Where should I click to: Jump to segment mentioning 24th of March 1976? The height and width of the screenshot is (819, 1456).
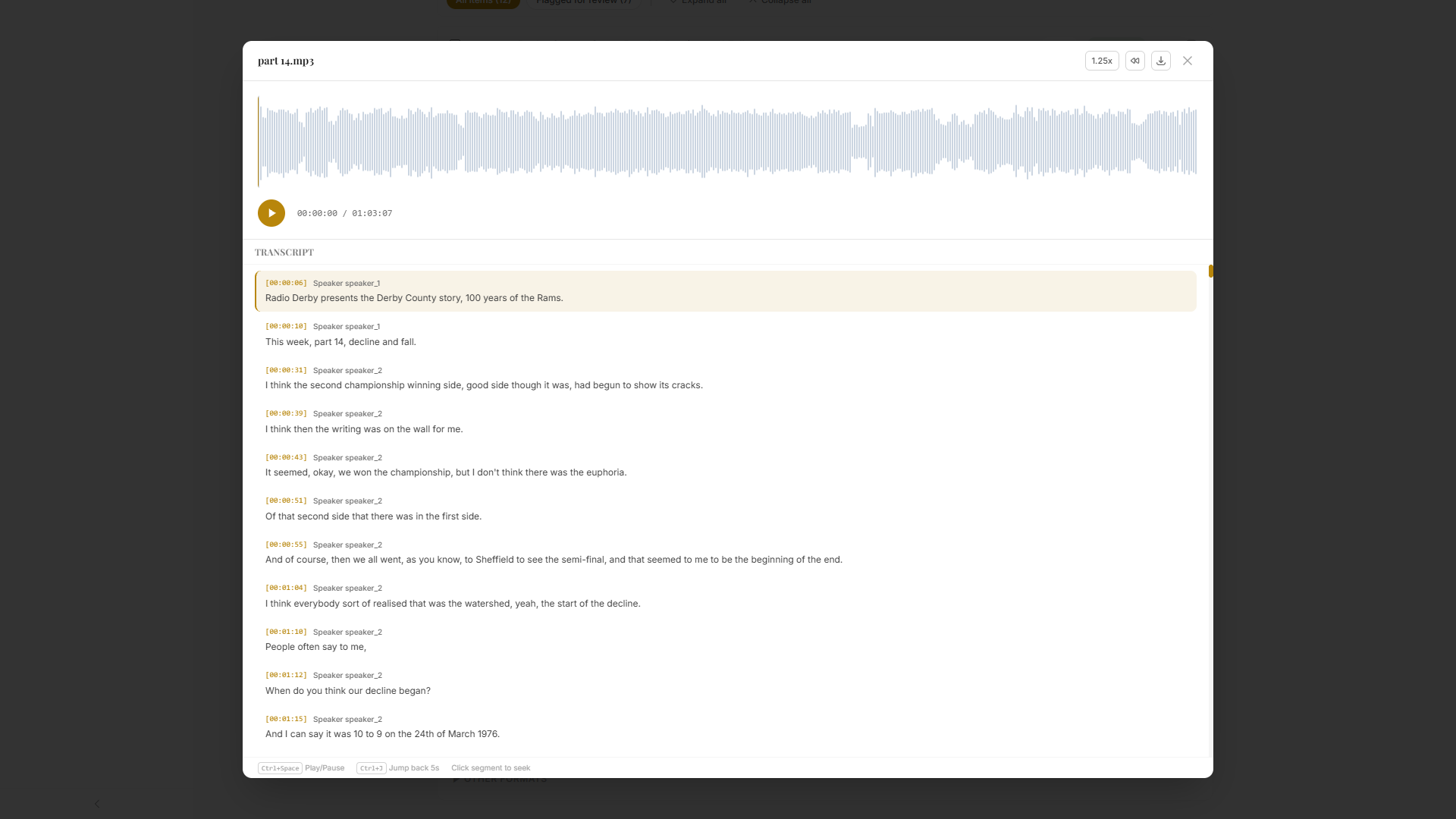(x=725, y=726)
